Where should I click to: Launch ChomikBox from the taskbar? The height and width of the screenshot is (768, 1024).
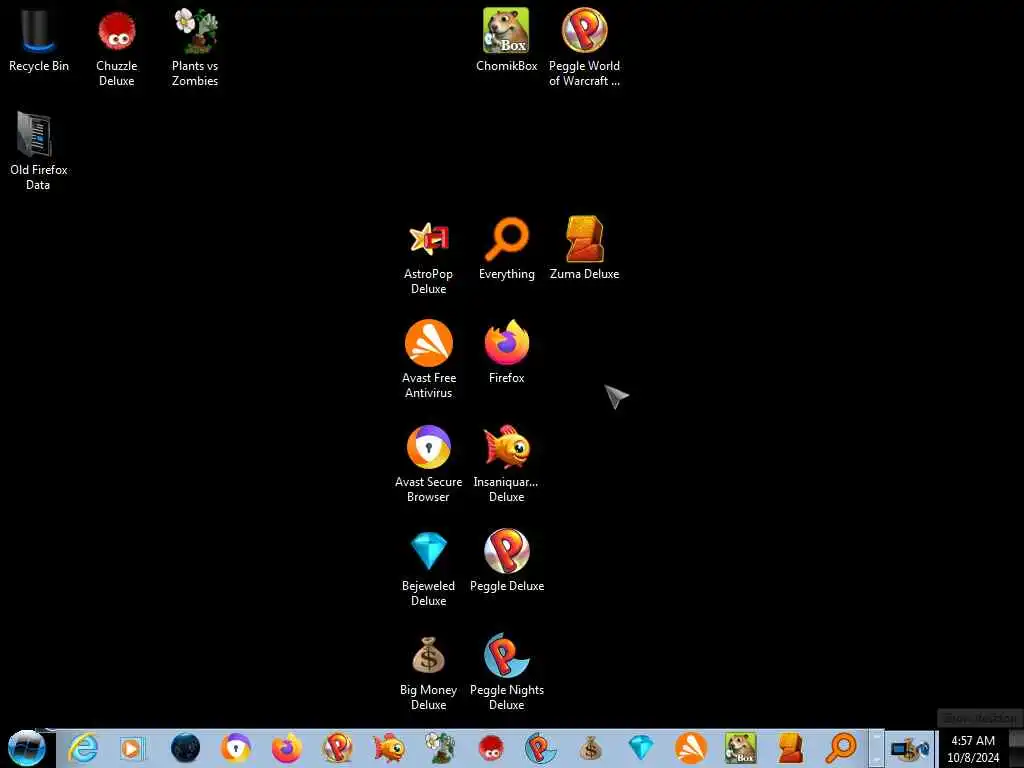pyautogui.click(x=741, y=748)
